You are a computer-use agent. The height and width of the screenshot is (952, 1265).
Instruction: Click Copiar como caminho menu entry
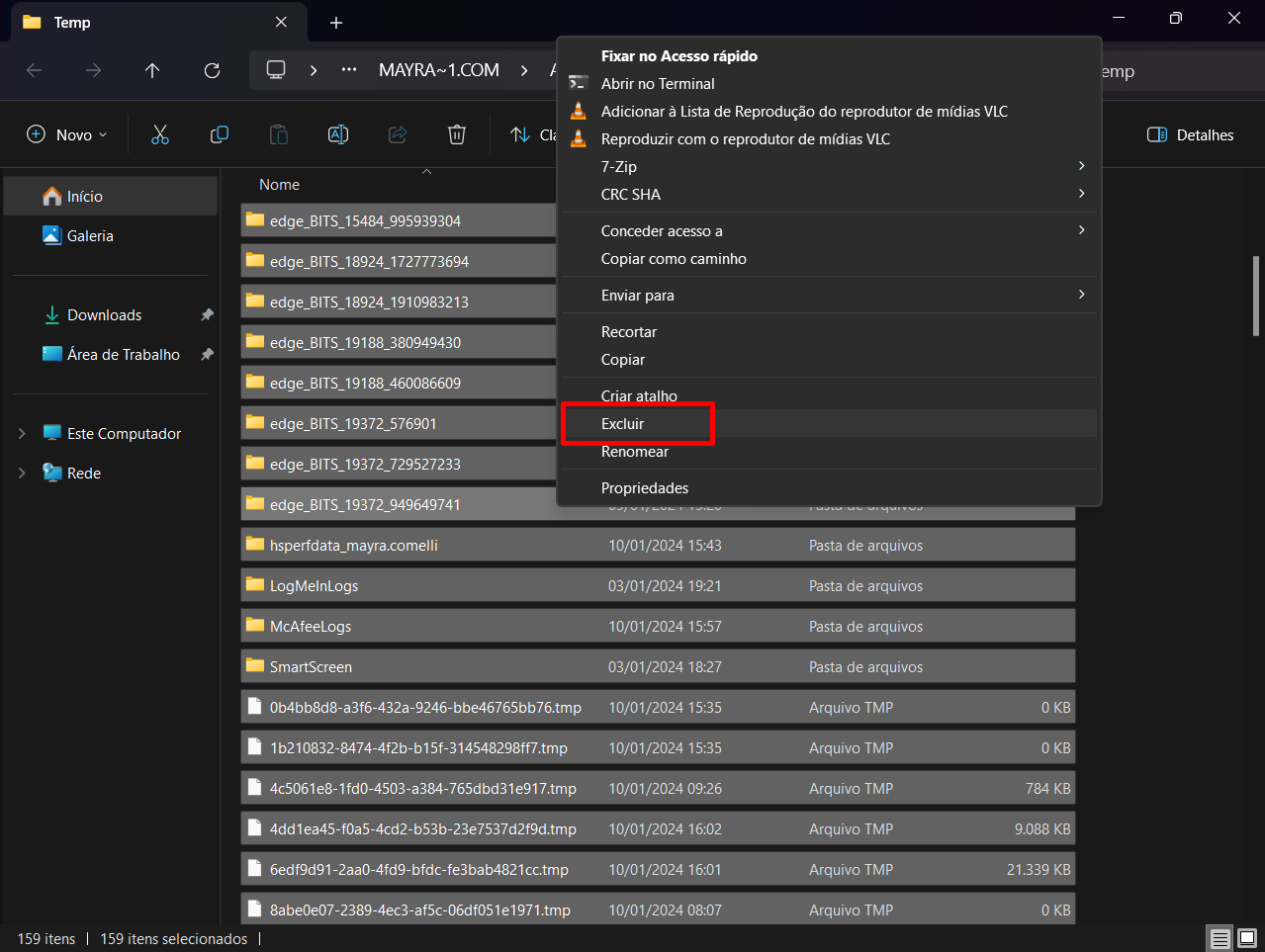(x=674, y=259)
